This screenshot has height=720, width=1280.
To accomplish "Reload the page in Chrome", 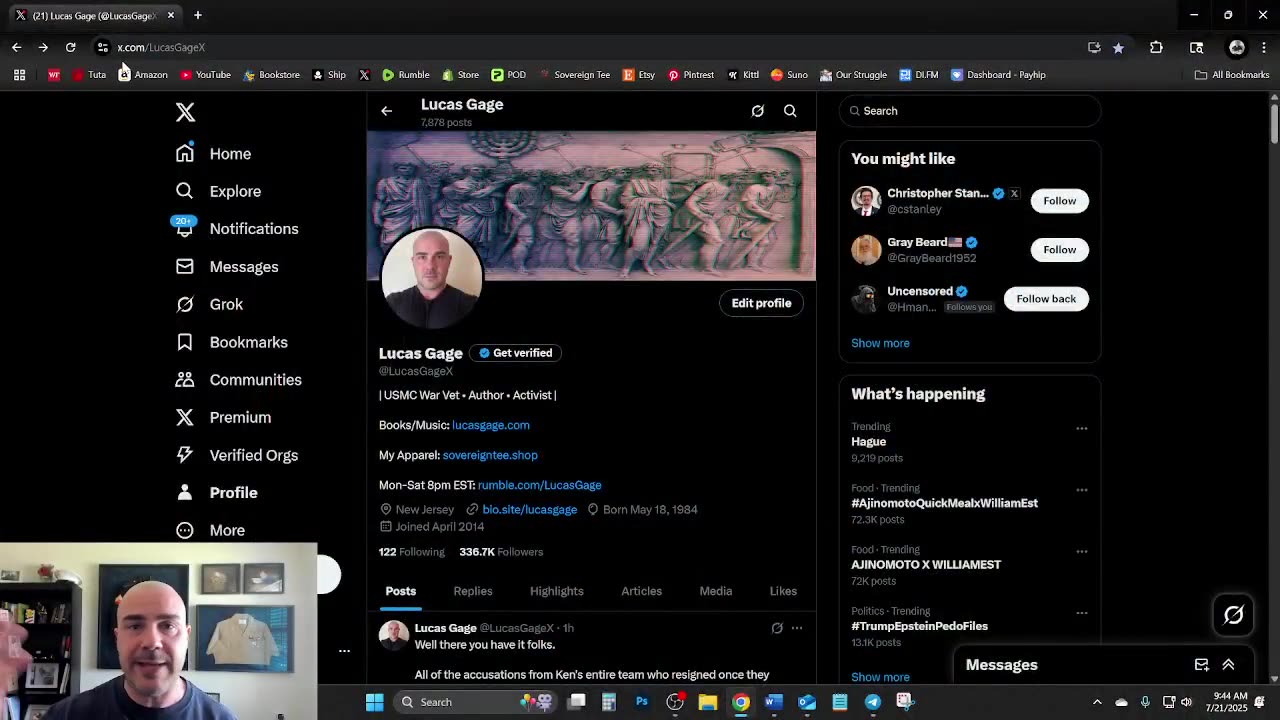I will [x=70, y=47].
